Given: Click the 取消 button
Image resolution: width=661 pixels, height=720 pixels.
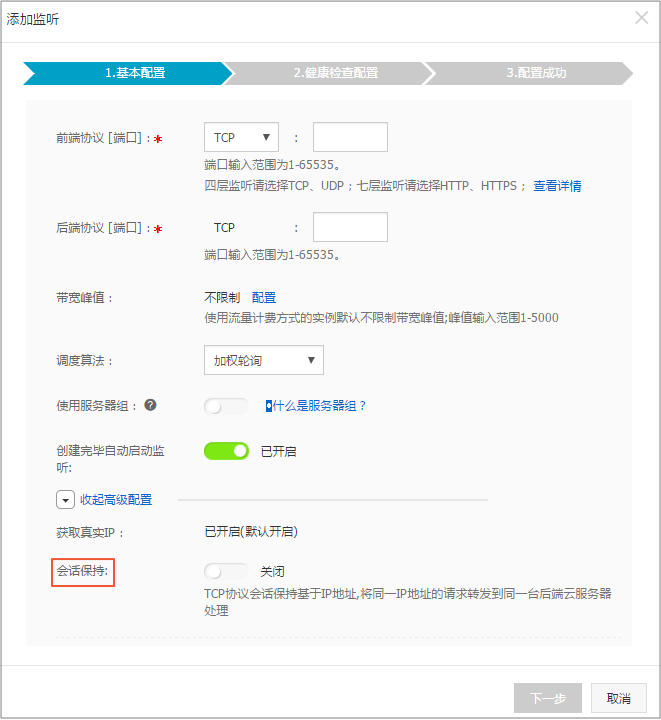Looking at the screenshot, I should (x=618, y=698).
